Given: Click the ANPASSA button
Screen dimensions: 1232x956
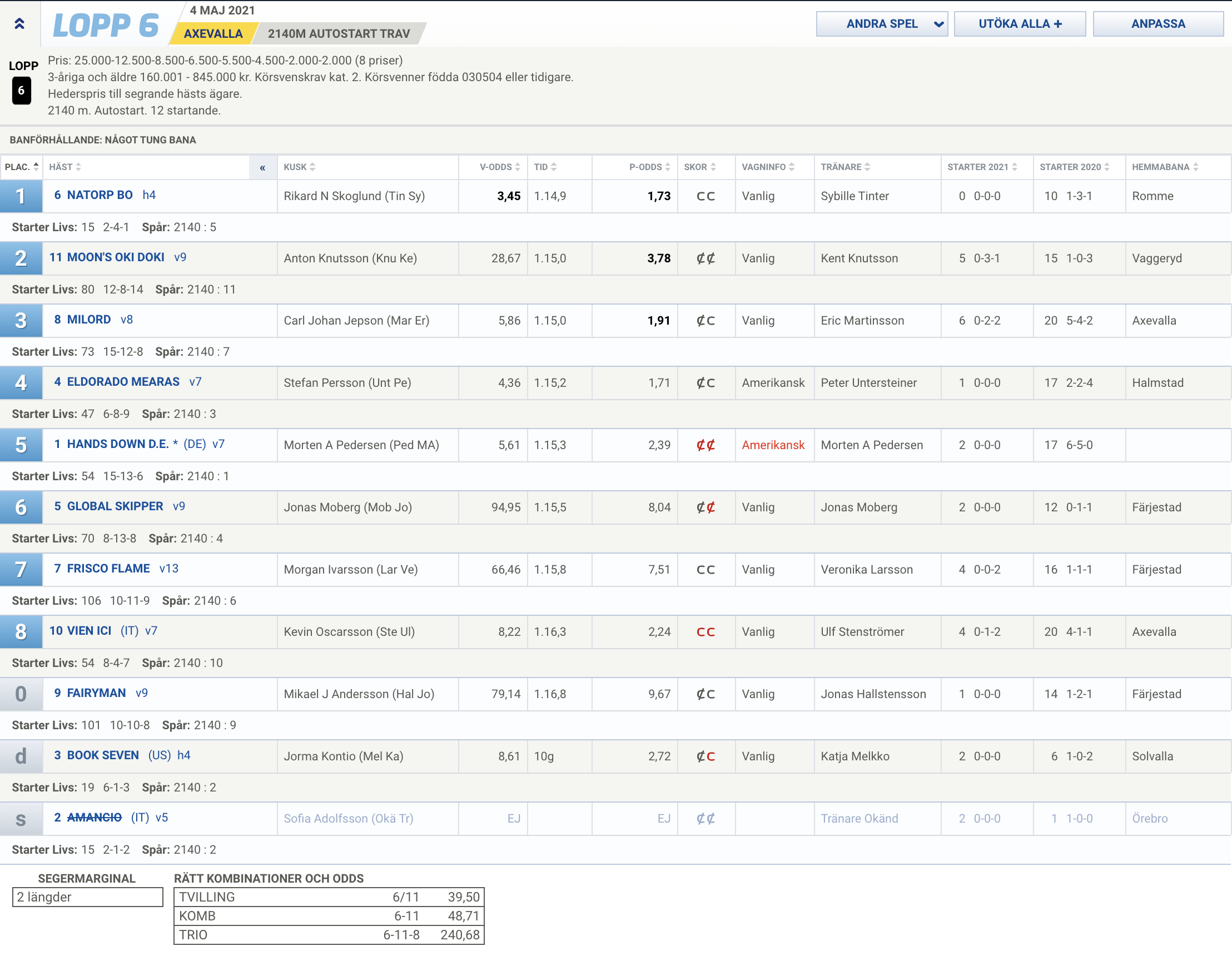Looking at the screenshot, I should (x=1158, y=24).
